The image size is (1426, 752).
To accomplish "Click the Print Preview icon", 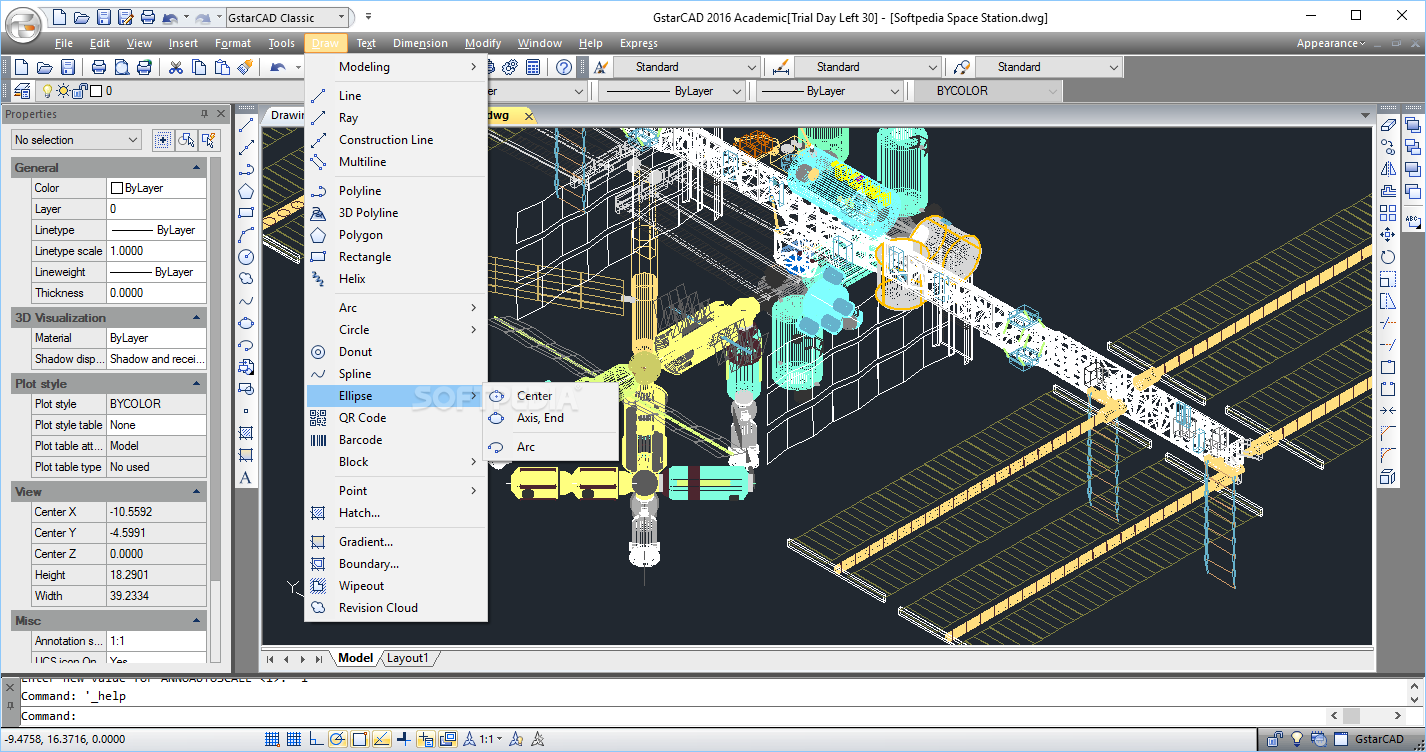I will (x=121, y=67).
